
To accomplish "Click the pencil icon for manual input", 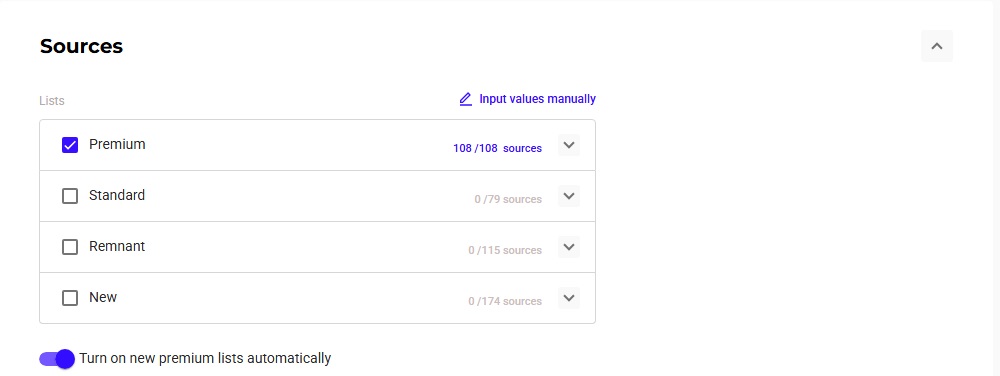I will (466, 99).
